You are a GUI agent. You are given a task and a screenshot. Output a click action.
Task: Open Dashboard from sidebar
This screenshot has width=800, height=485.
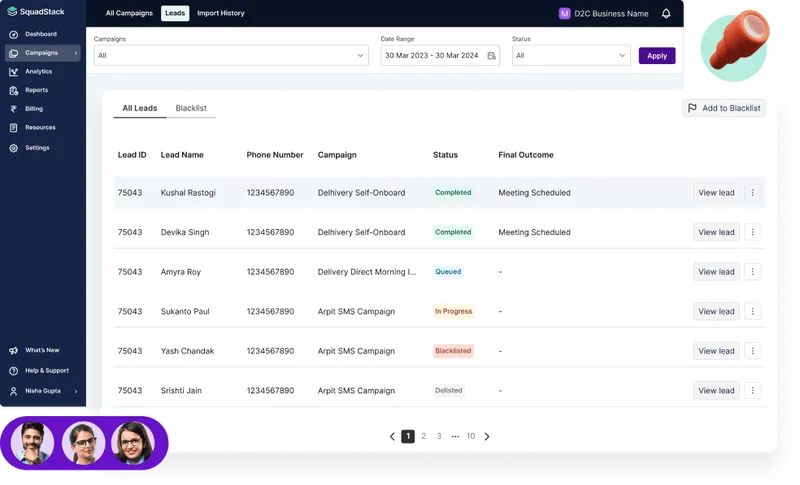click(x=33, y=34)
